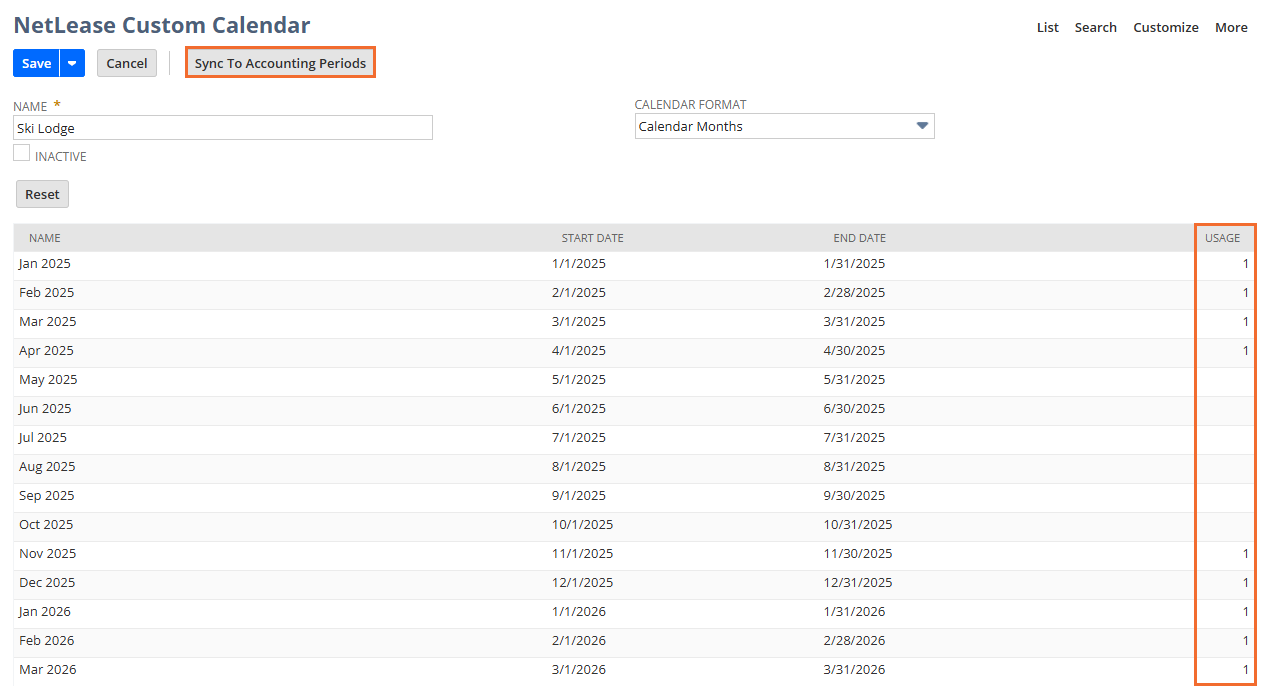Open the List menu link
1271x686 pixels.
[x=1047, y=27]
